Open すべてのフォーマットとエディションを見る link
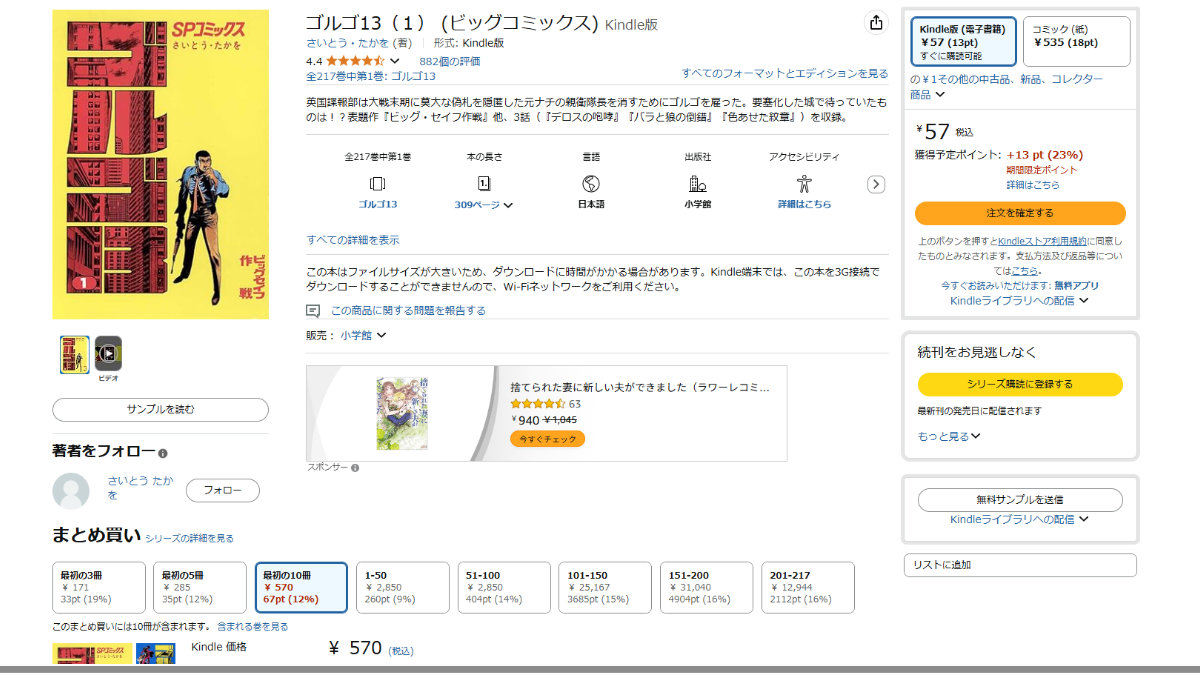1200x675 pixels. [785, 73]
